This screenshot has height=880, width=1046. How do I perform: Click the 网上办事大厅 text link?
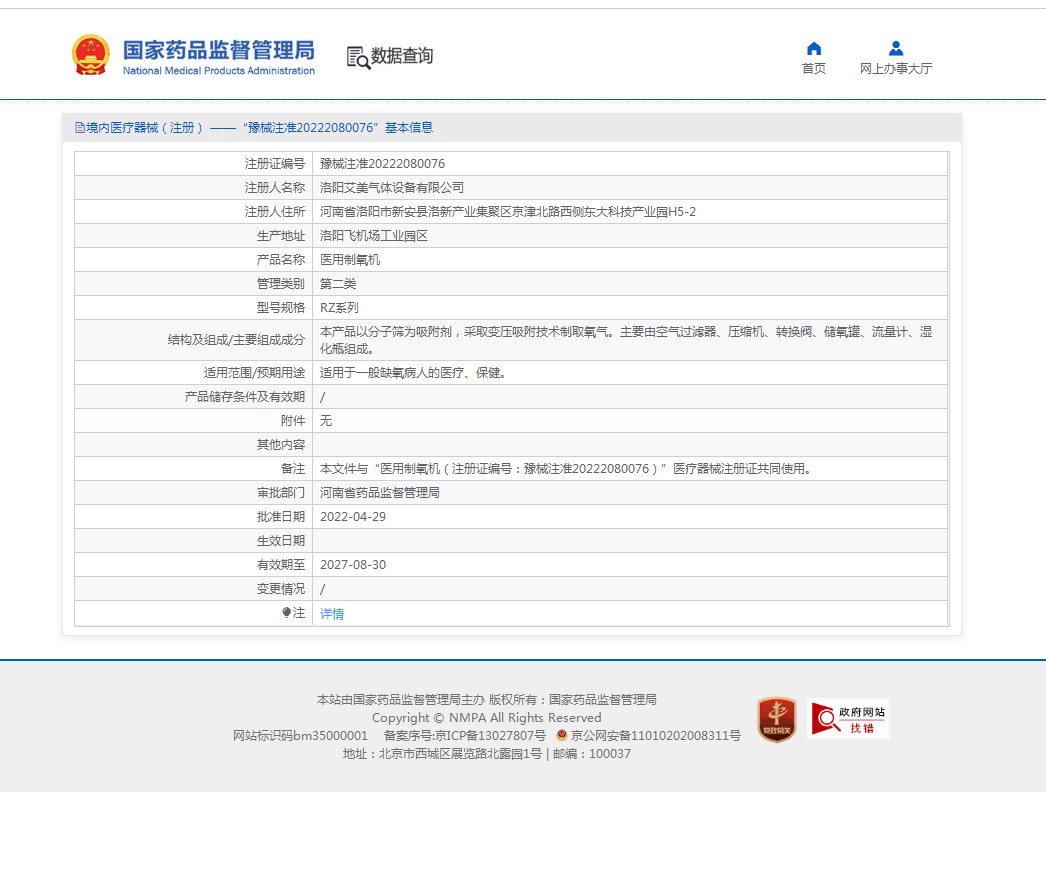pos(896,68)
